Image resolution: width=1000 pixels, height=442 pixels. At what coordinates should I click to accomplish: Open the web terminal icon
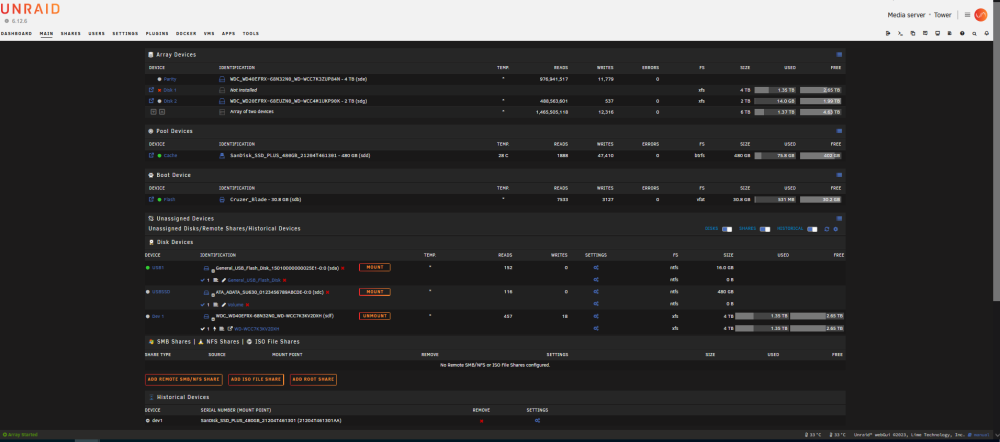coord(901,33)
